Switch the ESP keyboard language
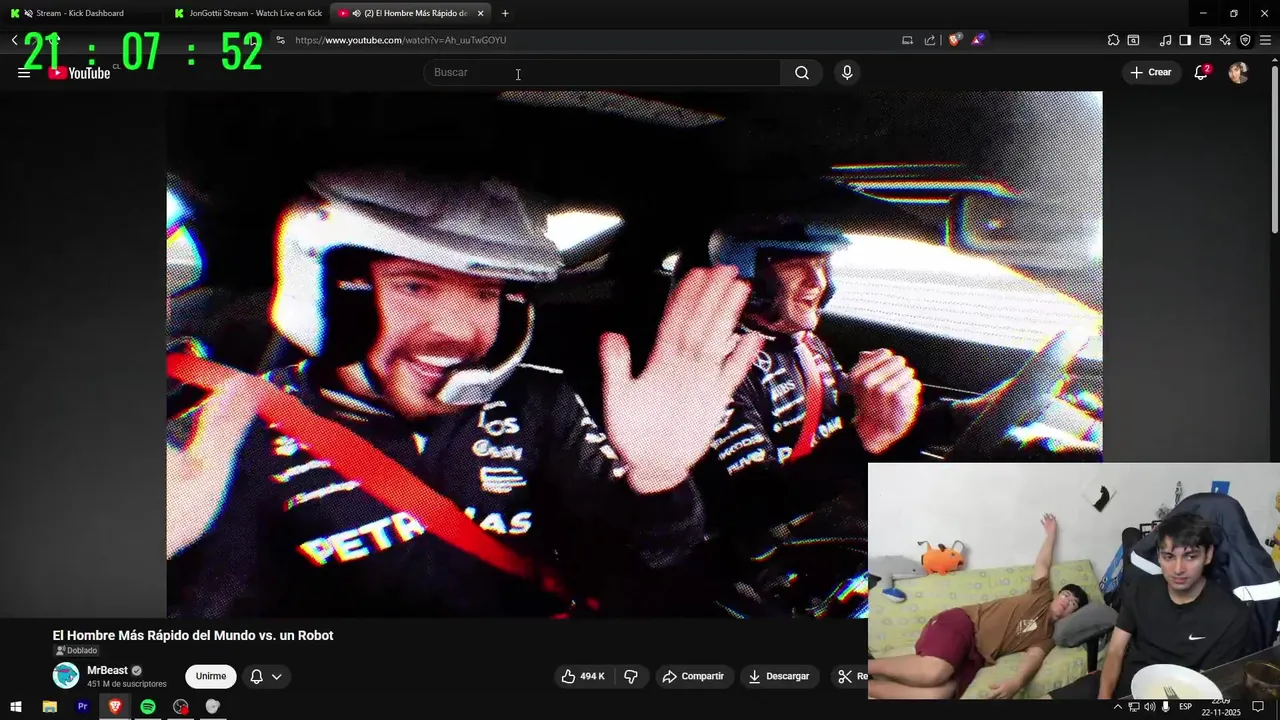Viewport: 1280px width, 720px height. (1185, 706)
